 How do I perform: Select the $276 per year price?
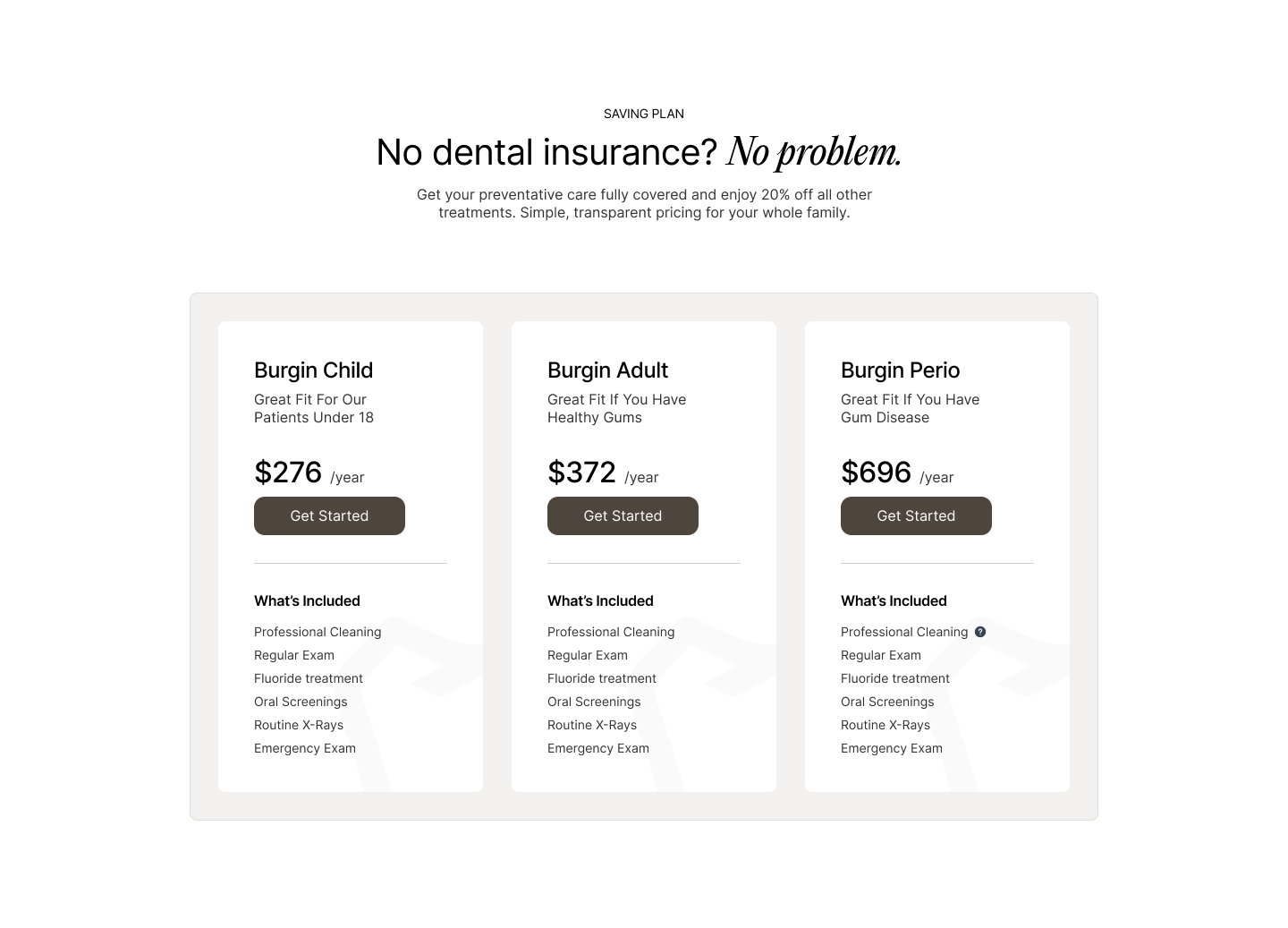(288, 473)
